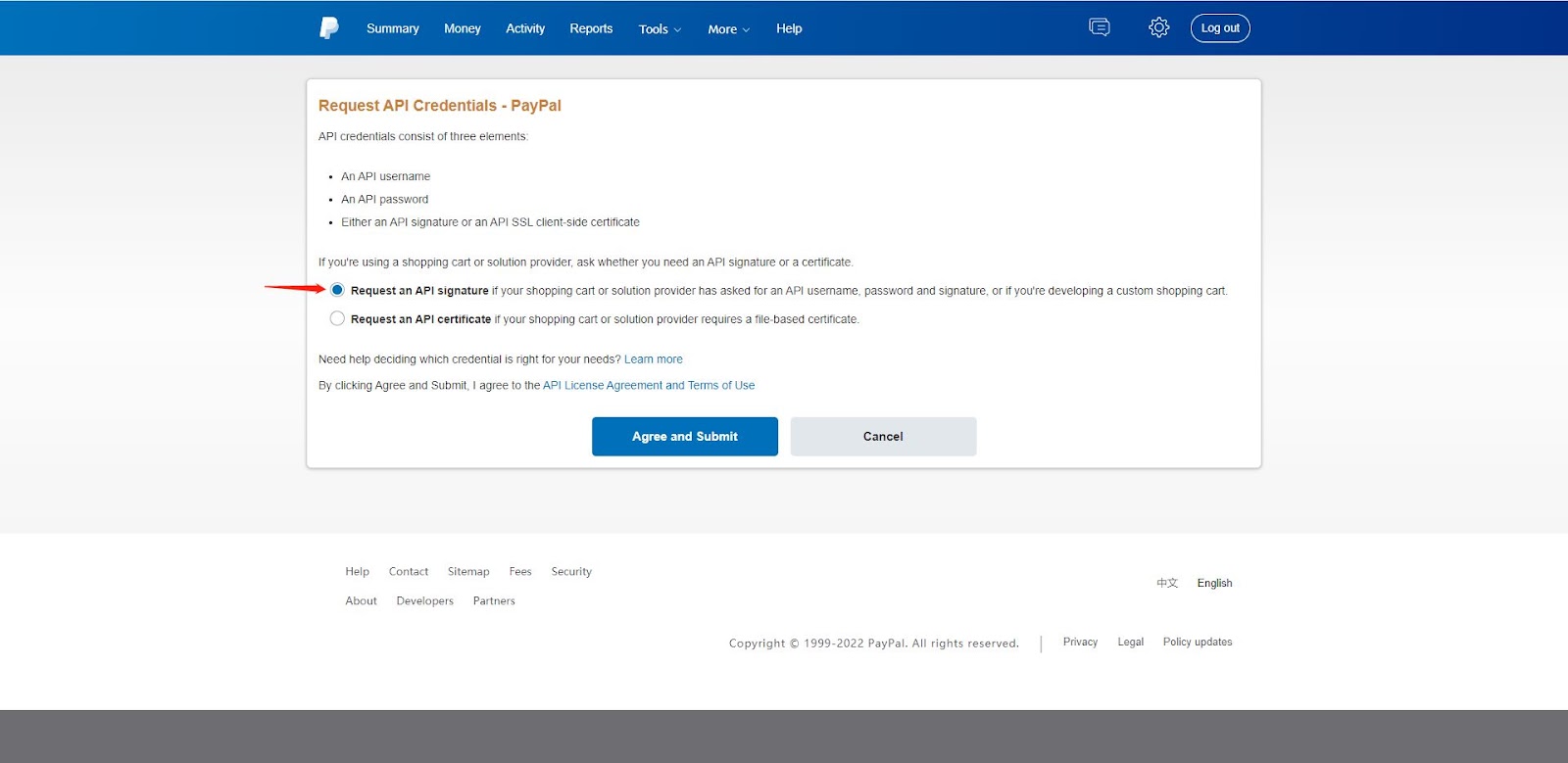Click the PayPal logo icon
The image size is (1568, 763).
[x=329, y=28]
